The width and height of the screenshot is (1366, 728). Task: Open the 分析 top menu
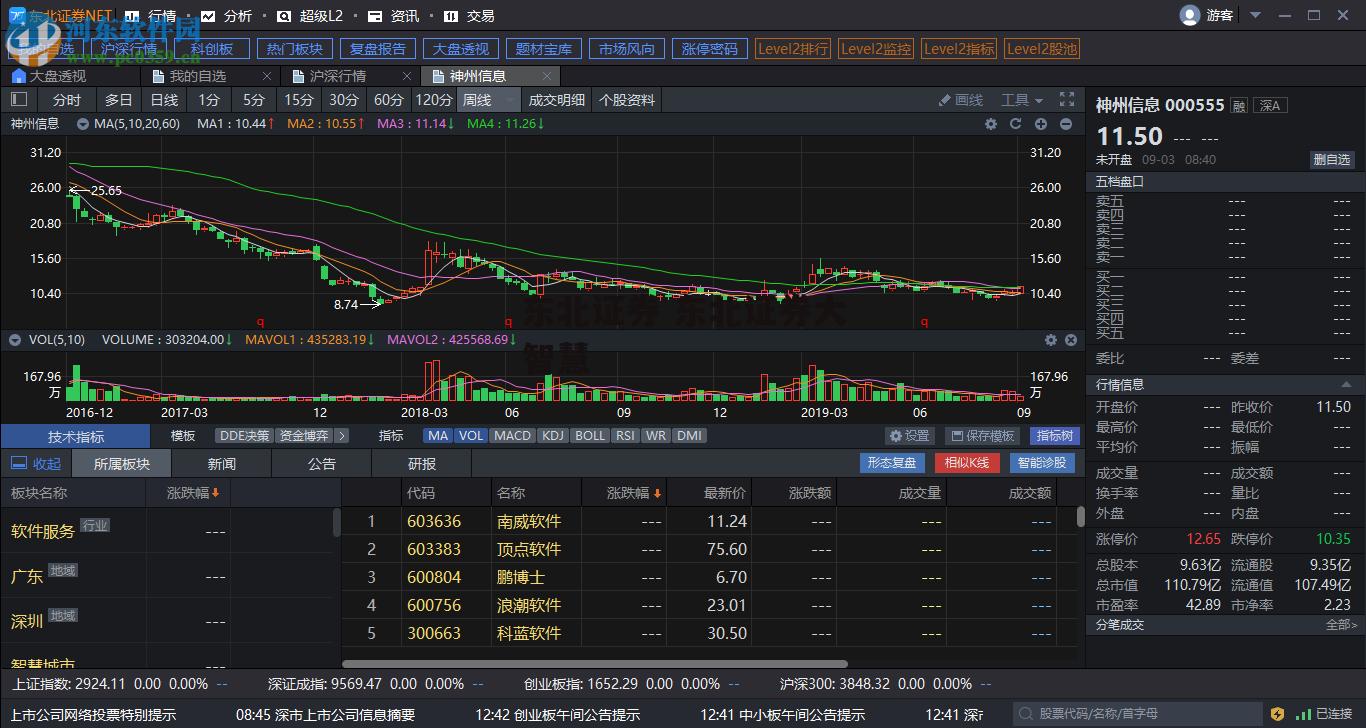(x=227, y=16)
